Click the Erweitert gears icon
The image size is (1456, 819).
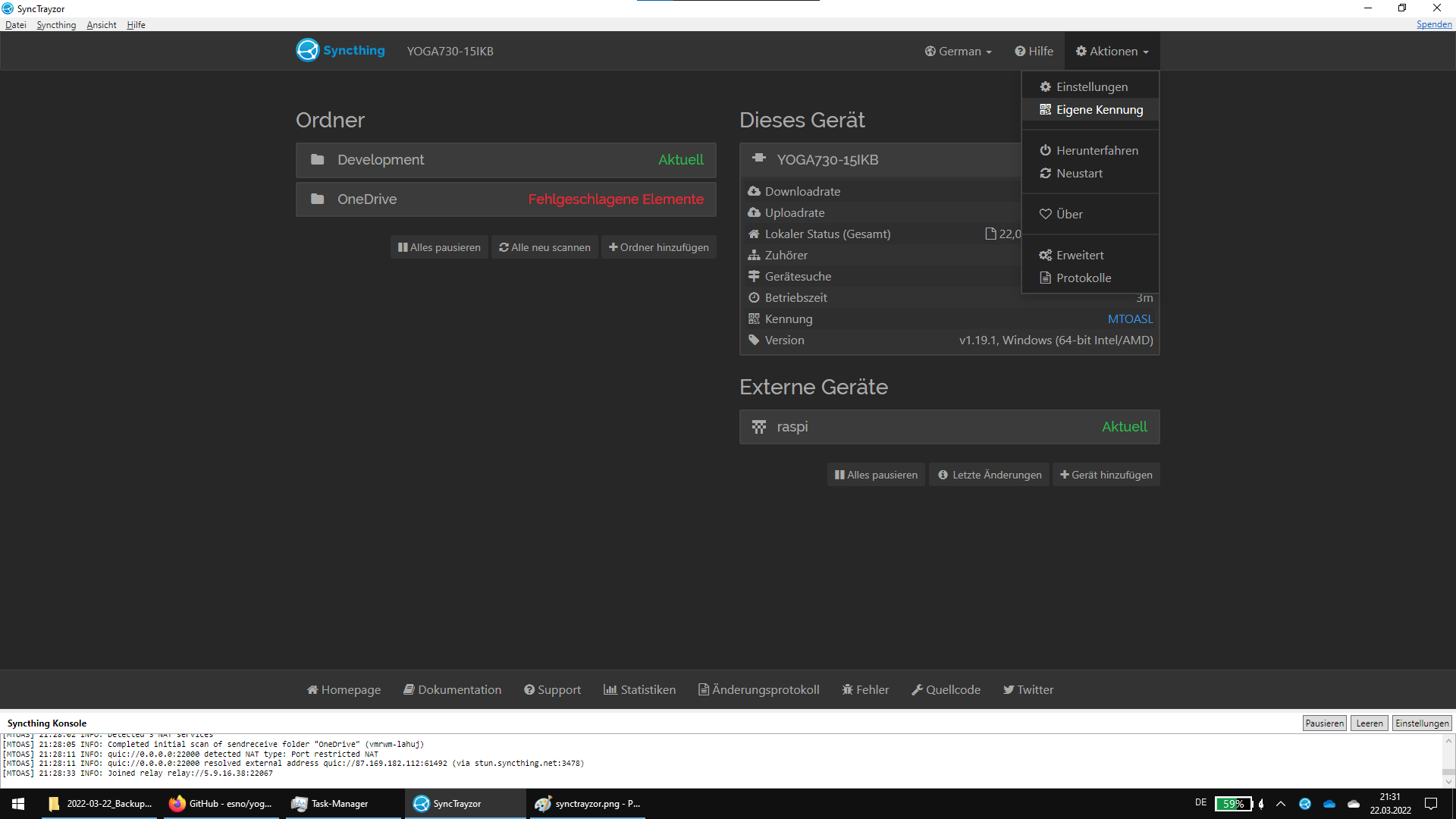(x=1045, y=255)
